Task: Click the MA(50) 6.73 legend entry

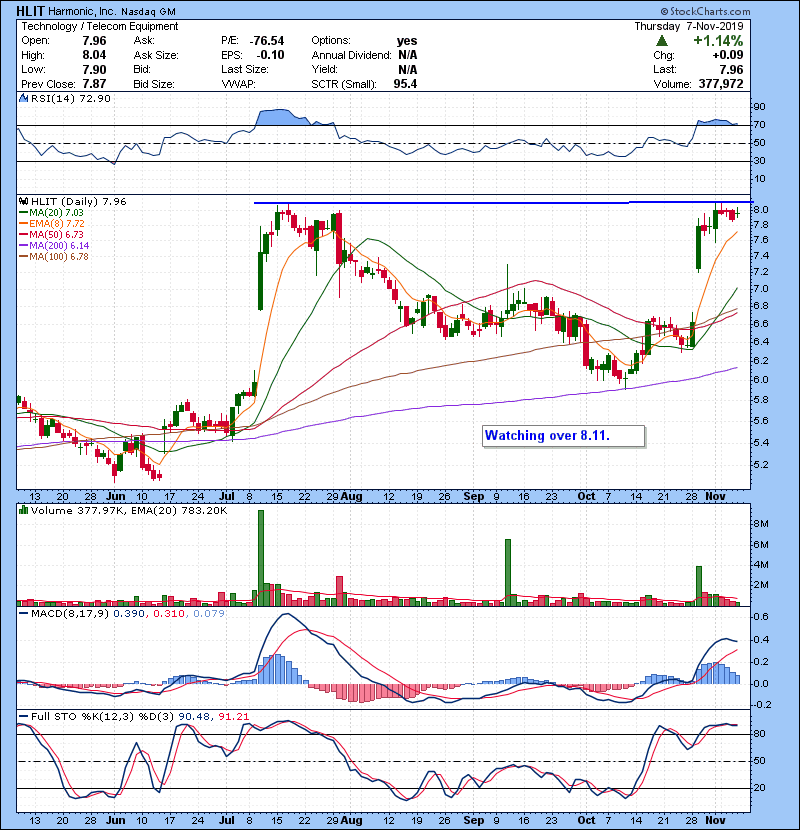Action: tap(51, 235)
